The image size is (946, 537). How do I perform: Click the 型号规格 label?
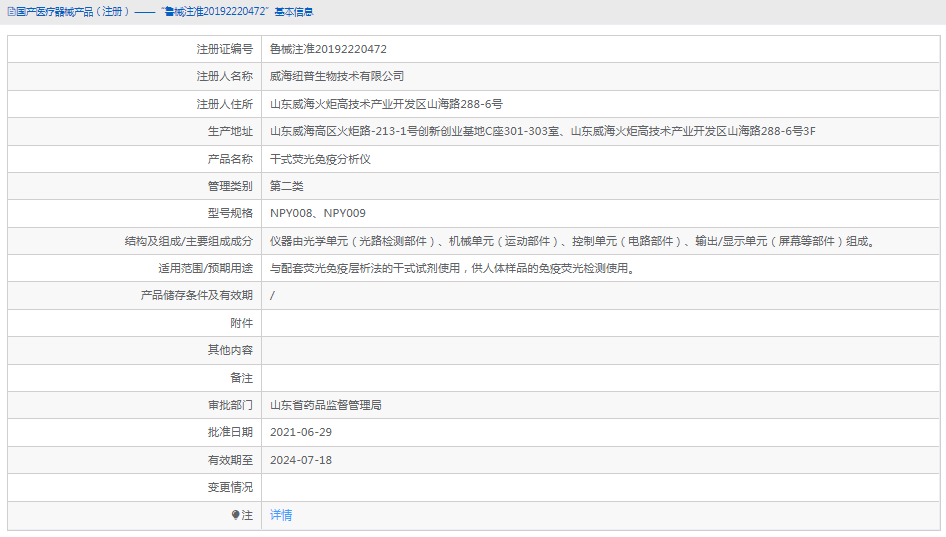[230, 214]
